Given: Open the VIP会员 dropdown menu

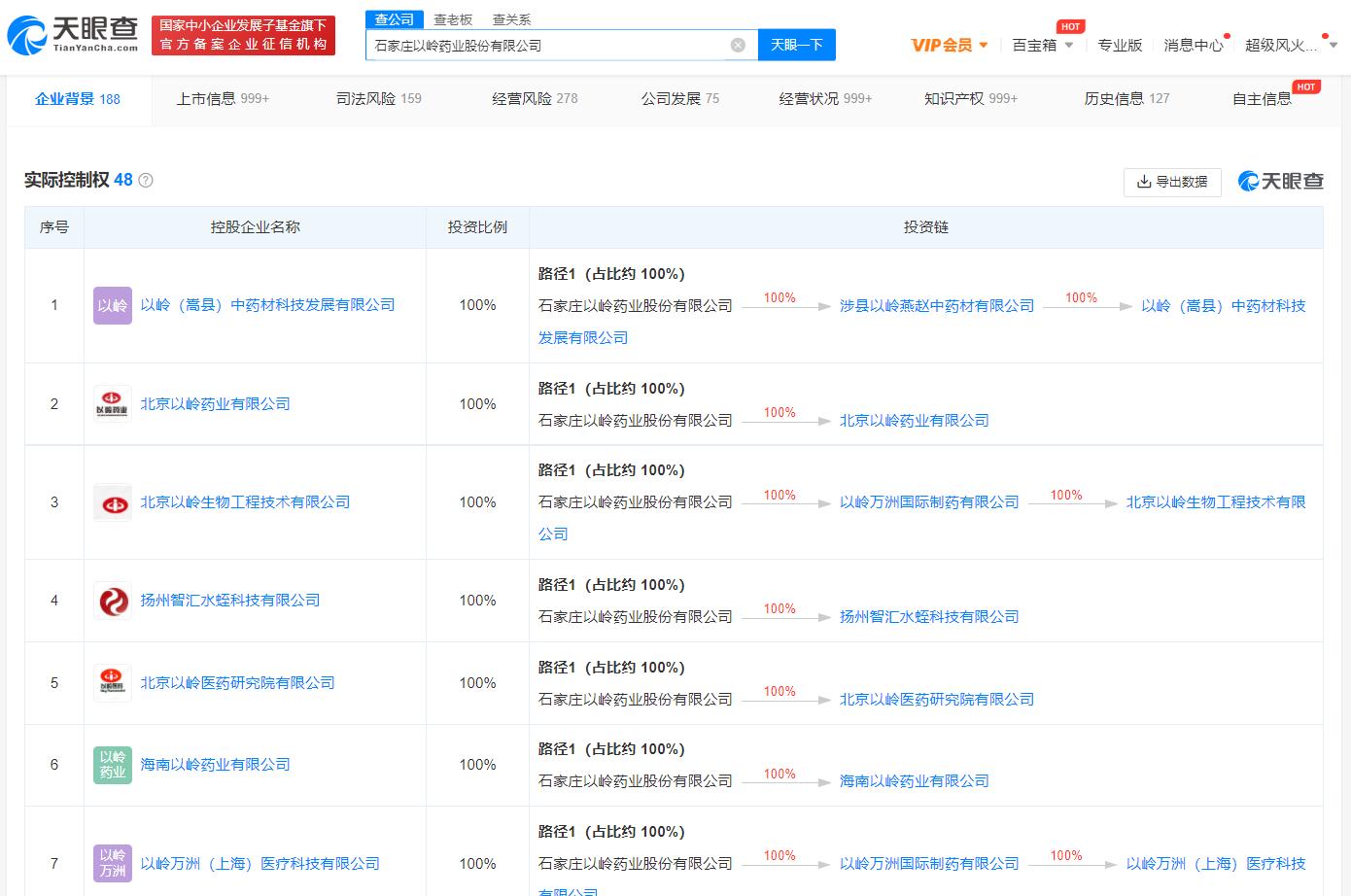Looking at the screenshot, I should pos(950,45).
